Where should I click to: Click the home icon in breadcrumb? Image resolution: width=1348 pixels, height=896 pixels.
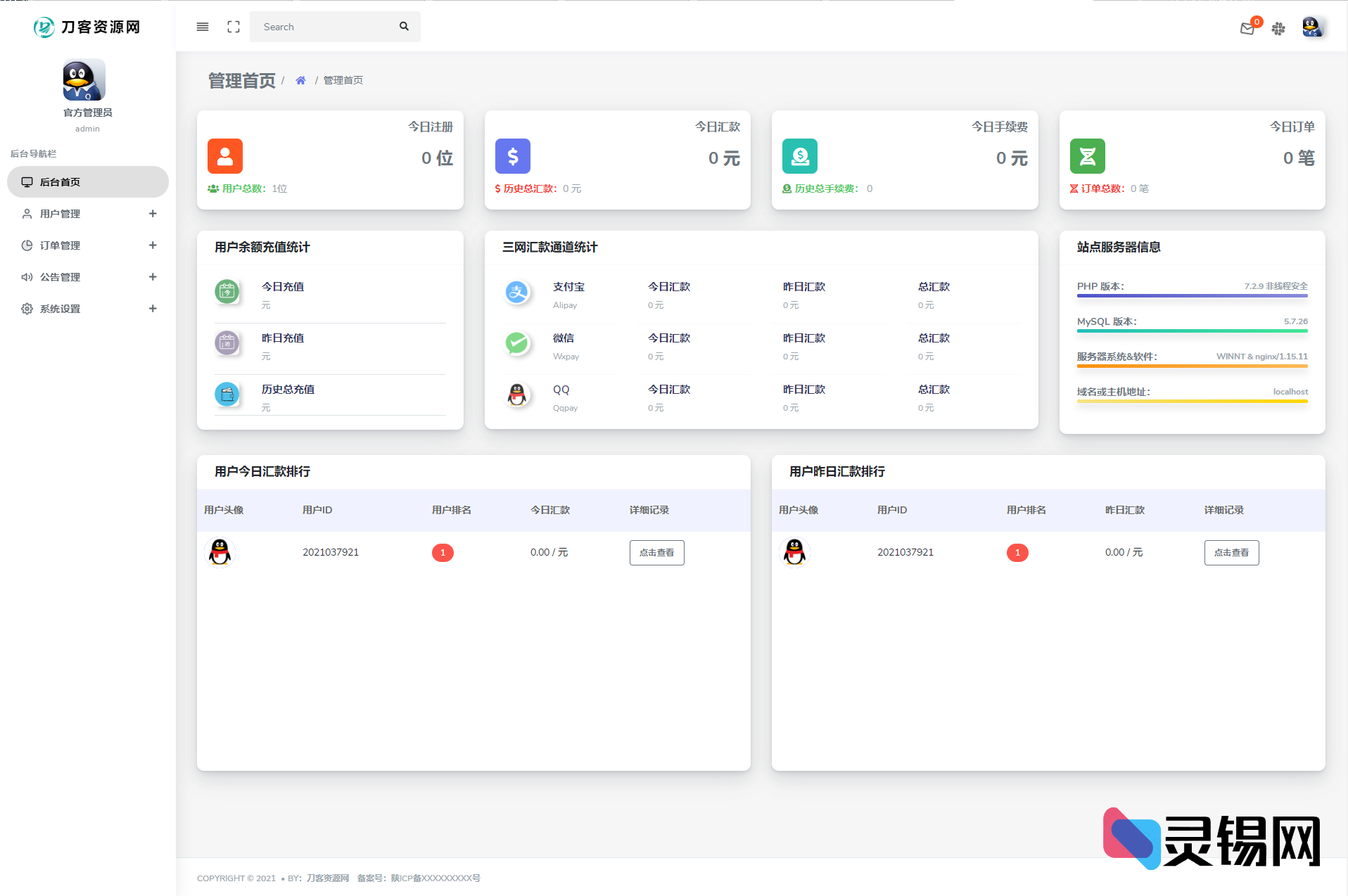click(300, 80)
